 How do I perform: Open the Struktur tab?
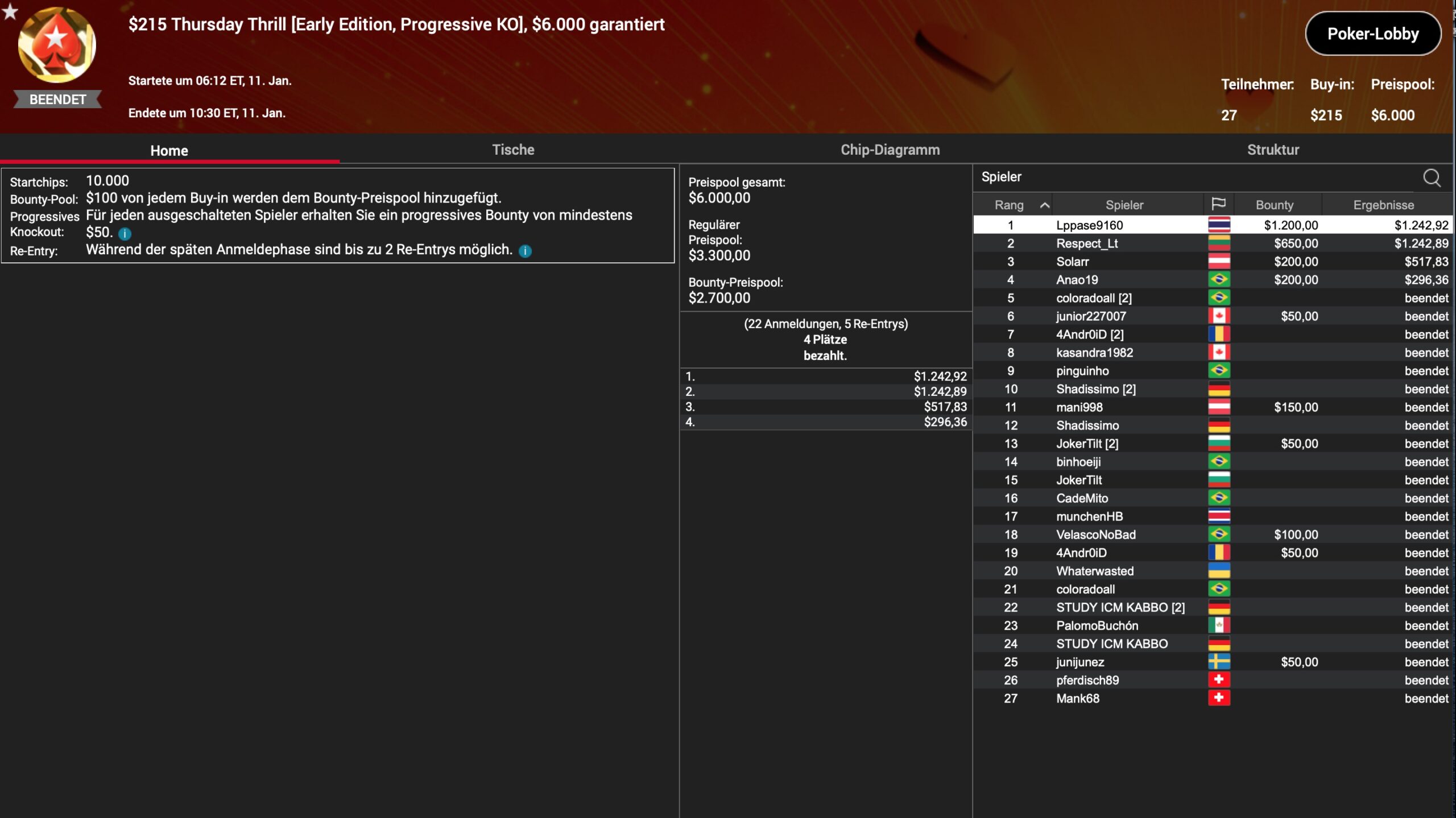pyautogui.click(x=1272, y=150)
